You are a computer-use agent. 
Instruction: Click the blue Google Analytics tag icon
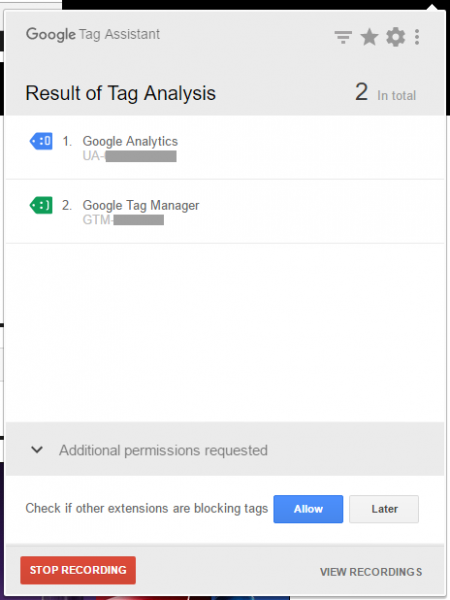click(x=41, y=141)
